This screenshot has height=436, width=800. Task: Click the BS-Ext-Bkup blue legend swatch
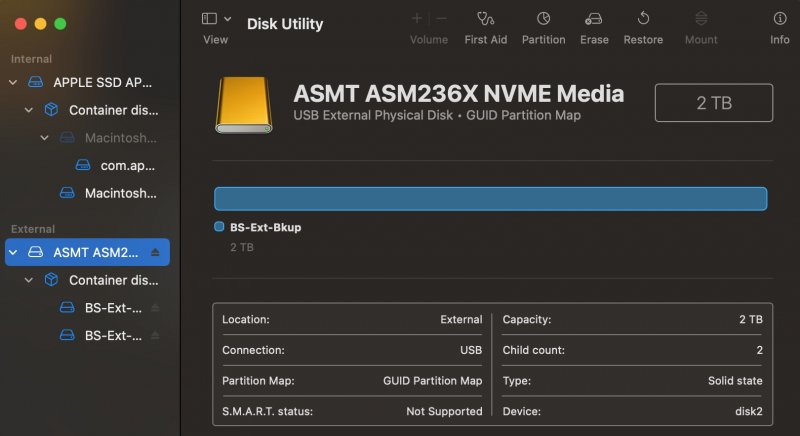pyautogui.click(x=219, y=227)
